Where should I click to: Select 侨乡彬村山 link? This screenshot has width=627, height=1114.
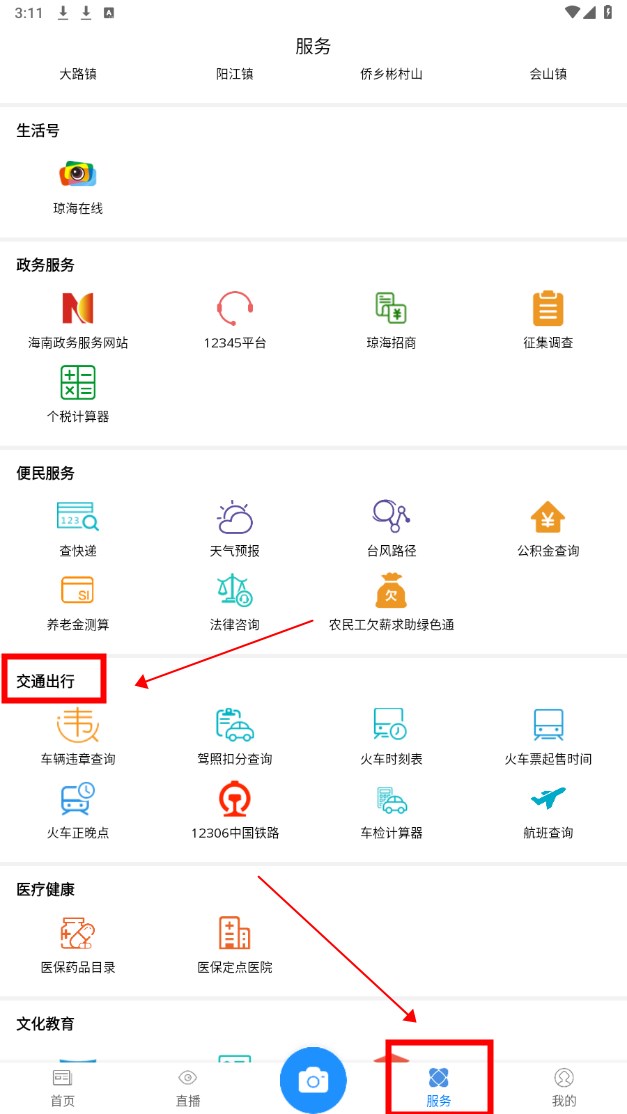tap(391, 74)
